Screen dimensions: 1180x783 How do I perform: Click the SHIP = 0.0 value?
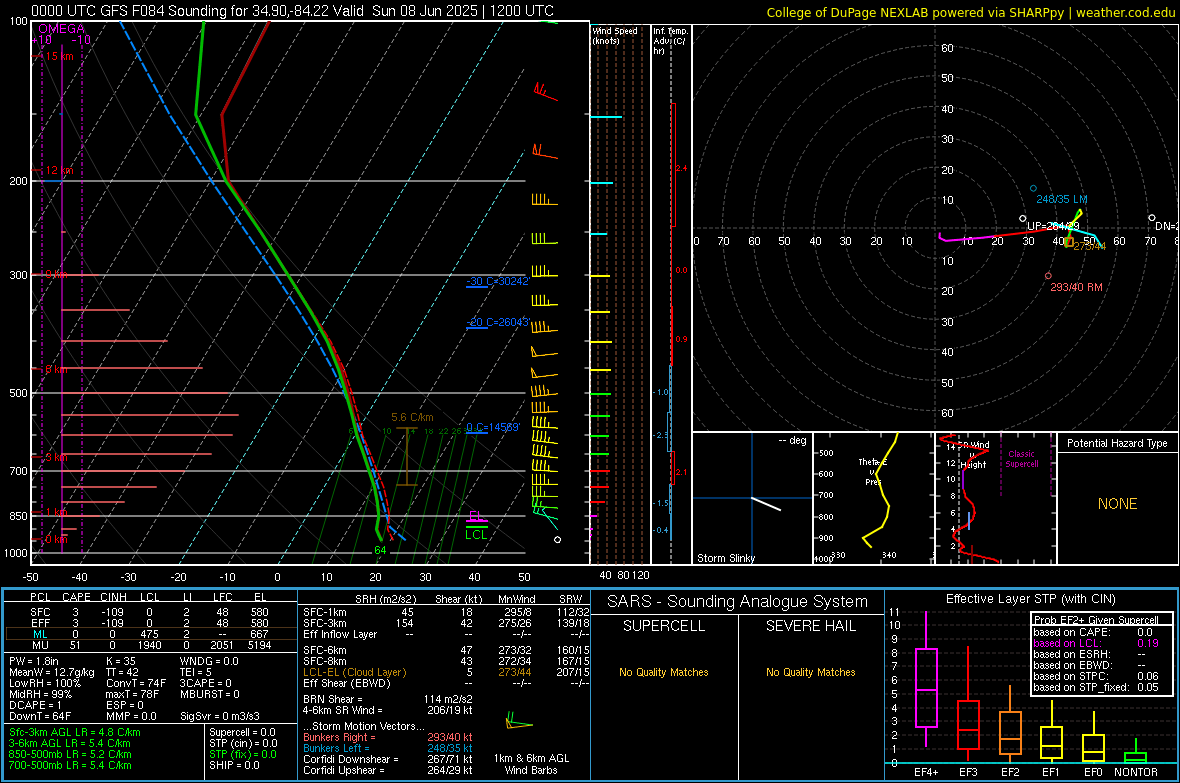tap(234, 765)
